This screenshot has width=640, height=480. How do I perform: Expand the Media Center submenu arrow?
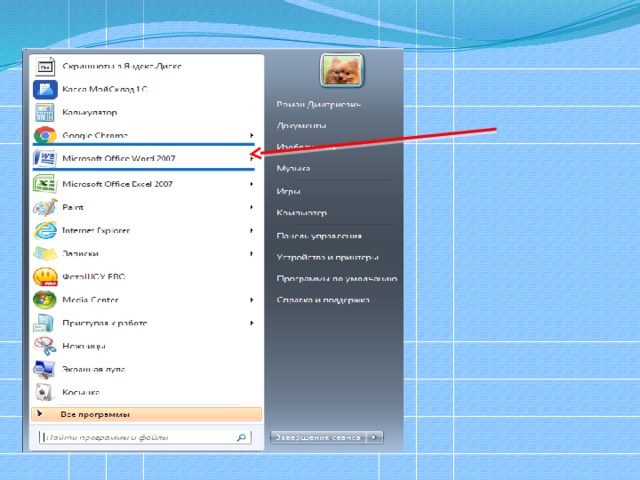pyautogui.click(x=251, y=299)
